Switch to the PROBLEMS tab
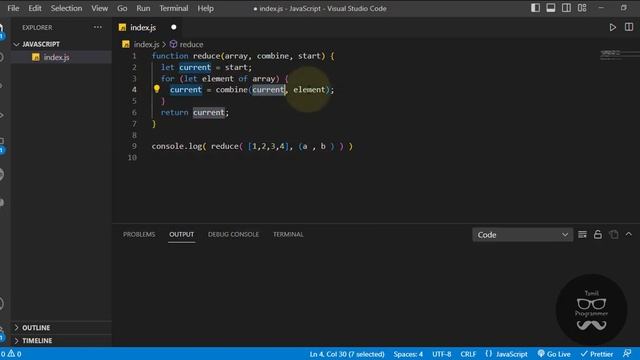The image size is (640, 360). [x=139, y=234]
